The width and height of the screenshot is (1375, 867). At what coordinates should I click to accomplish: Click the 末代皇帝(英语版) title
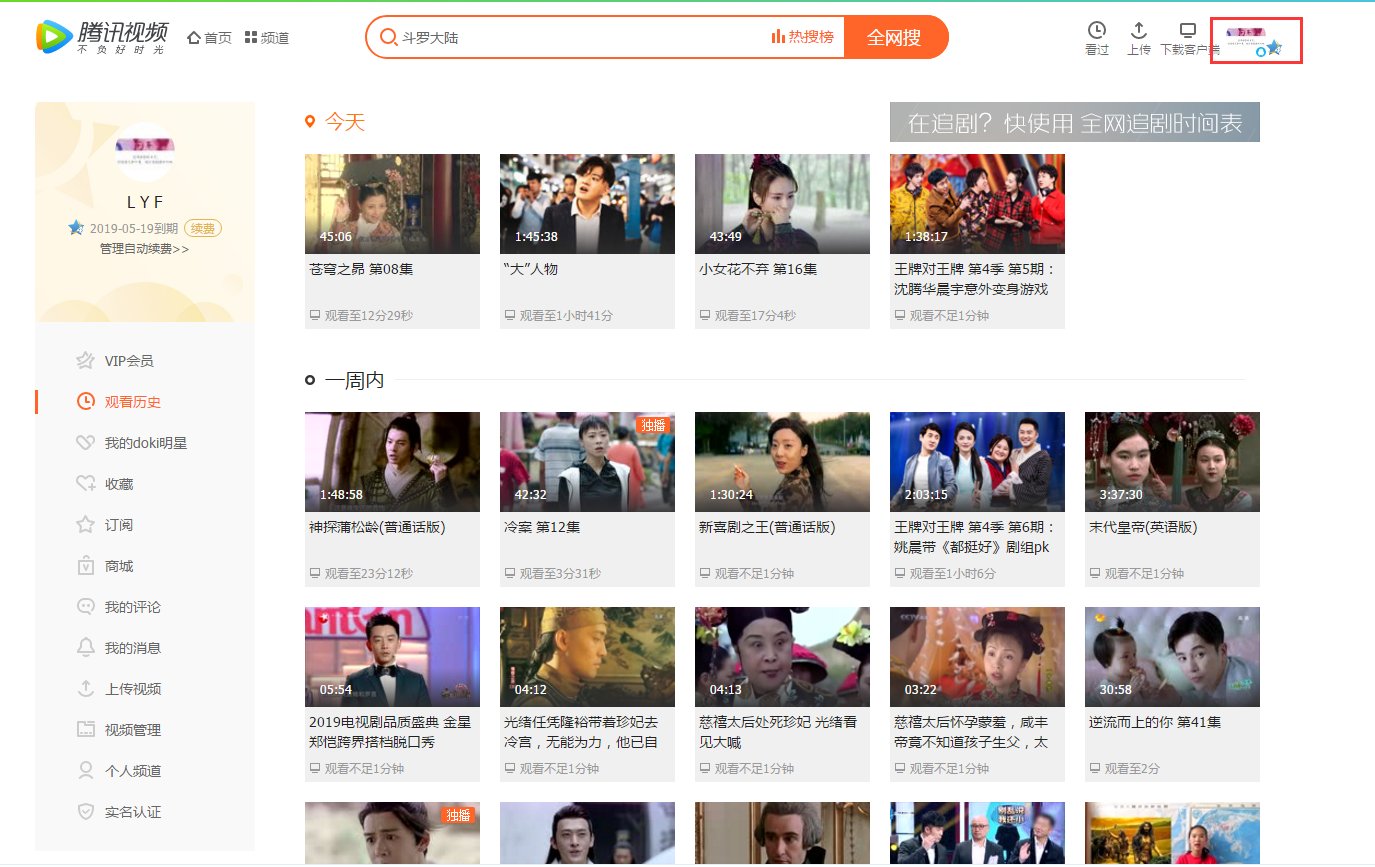tap(1143, 527)
